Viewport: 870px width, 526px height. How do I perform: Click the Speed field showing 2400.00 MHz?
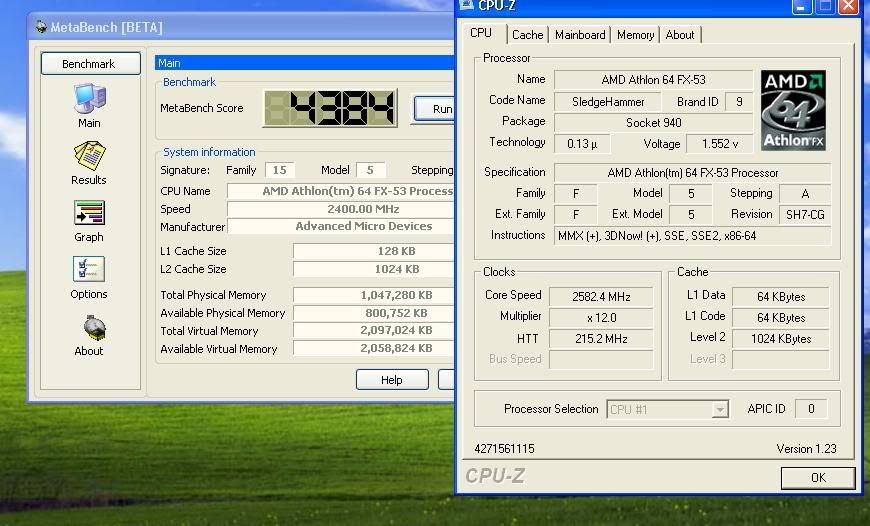[341, 209]
